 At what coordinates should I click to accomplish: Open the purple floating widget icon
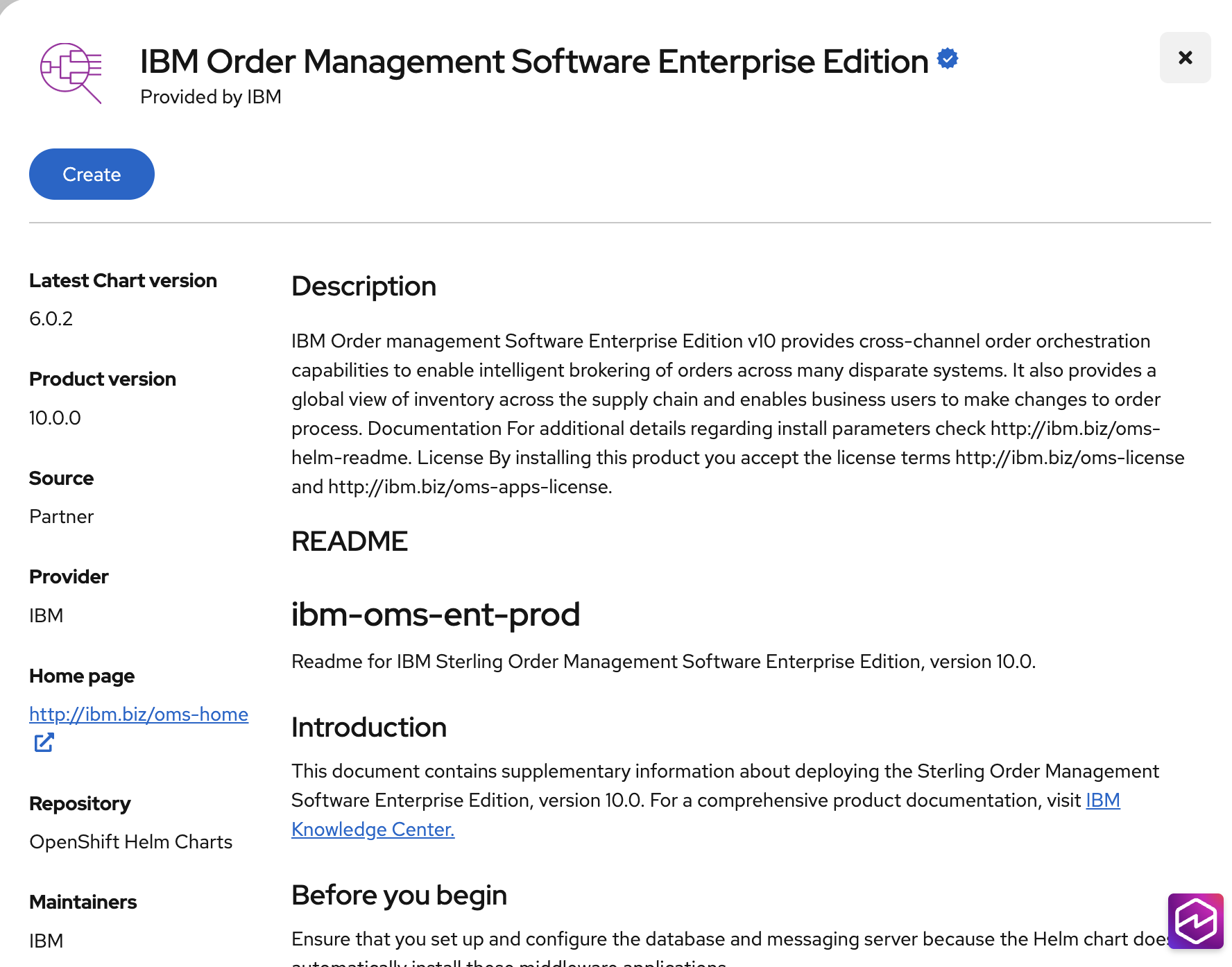pyautogui.click(x=1195, y=921)
